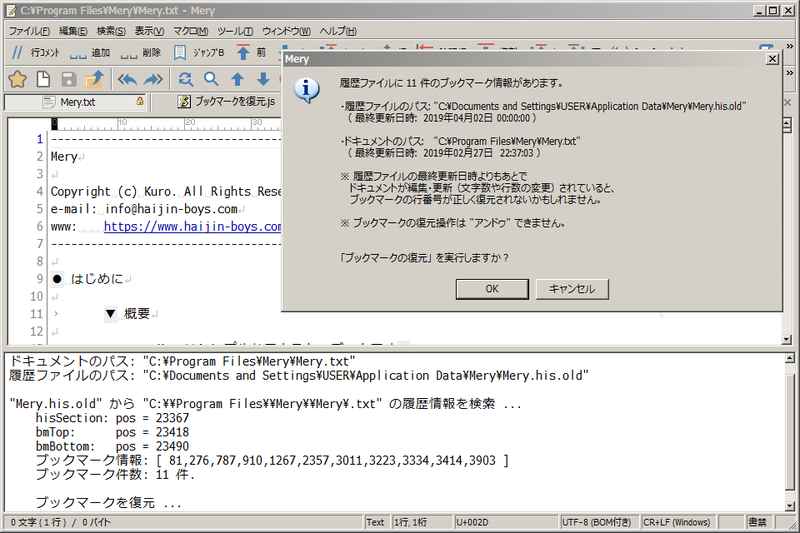
Task: Open the https://www.haijin-boys.com link
Action: click(192, 226)
